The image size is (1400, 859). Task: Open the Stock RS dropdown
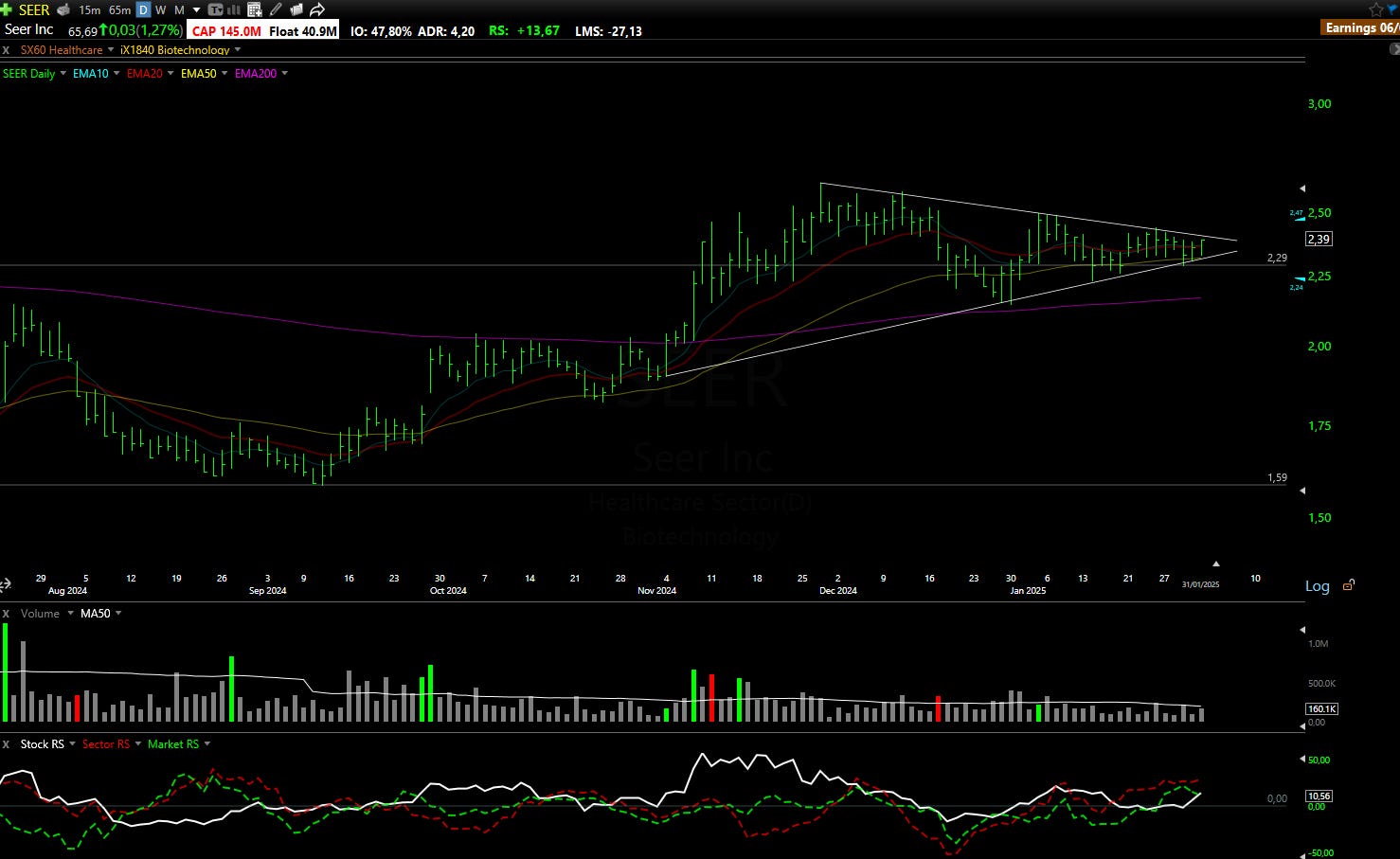point(73,744)
